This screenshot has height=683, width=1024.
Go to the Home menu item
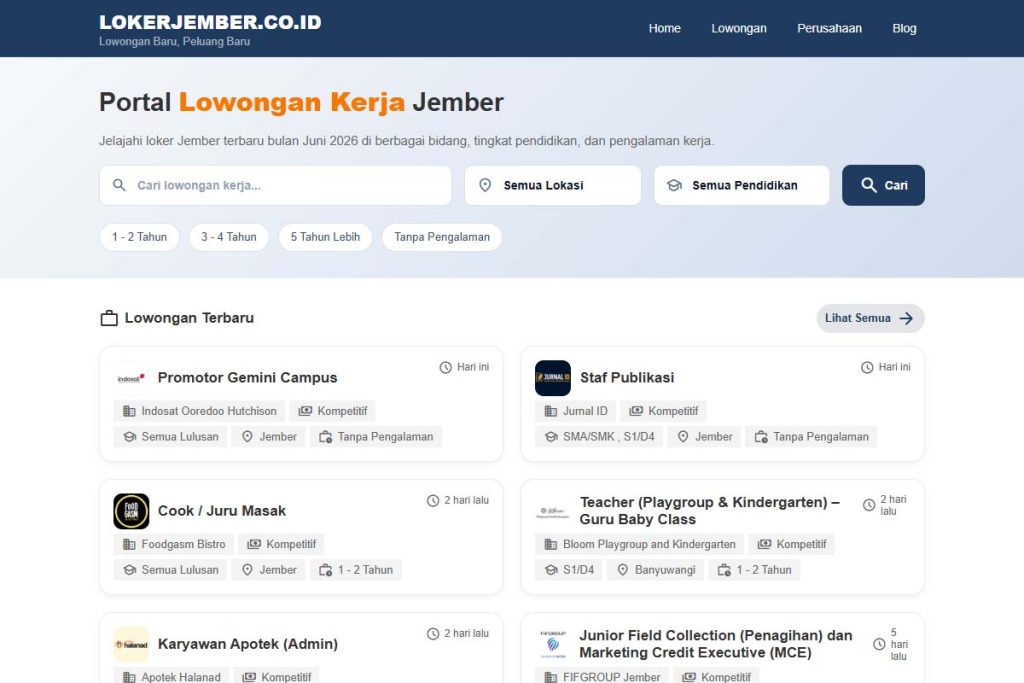[x=664, y=28]
